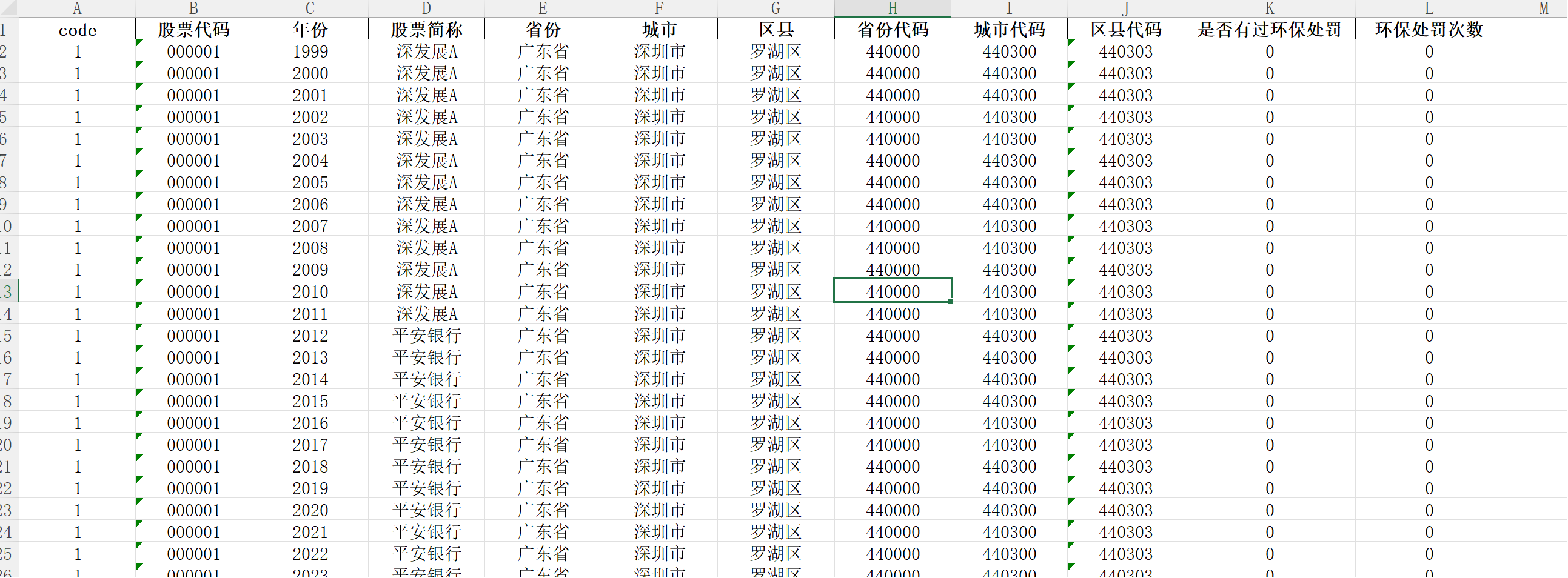Select column I header
This screenshot has height=578, width=1568.
tap(1009, 8)
